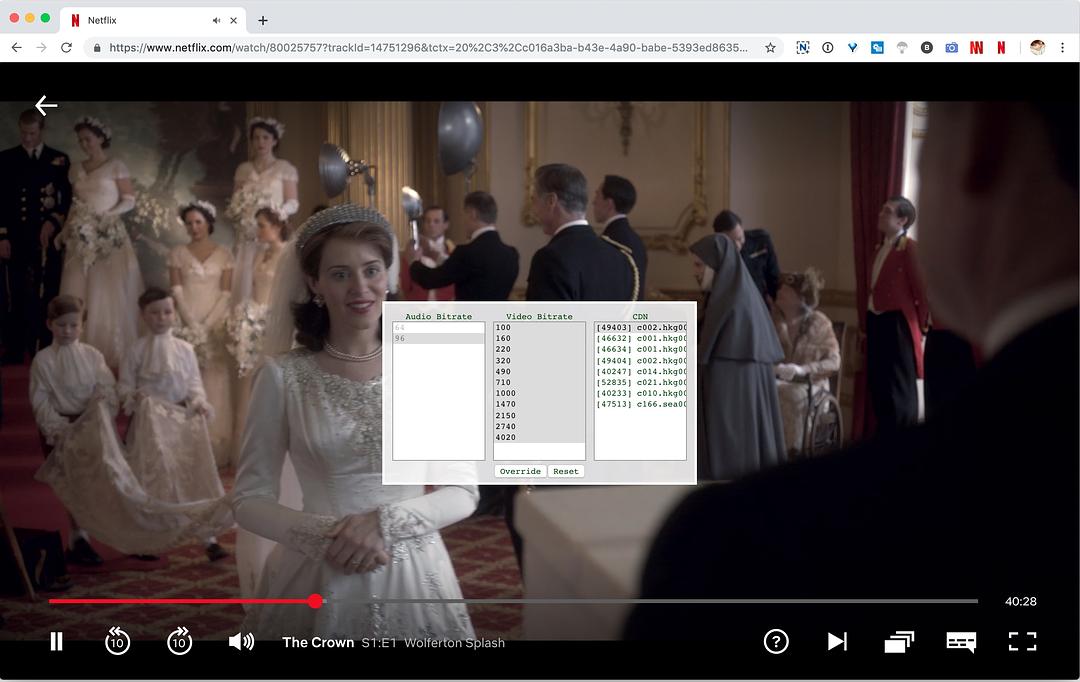Viewport: 1080px width, 682px height.
Task: Select CDN entry [40247] c014.hkg
Action: 641,371
